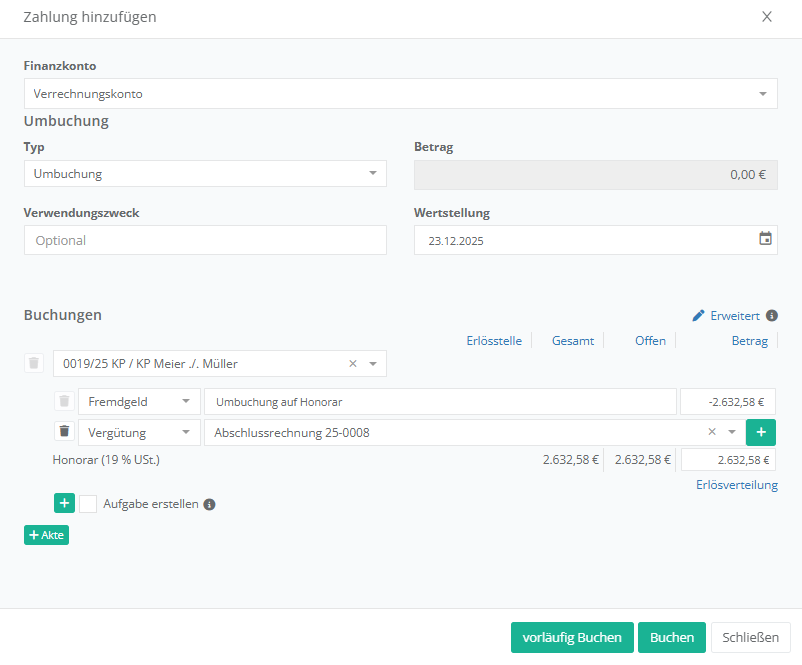Click the calendar icon in Wertstellung field
The image size is (802, 665).
(x=765, y=239)
